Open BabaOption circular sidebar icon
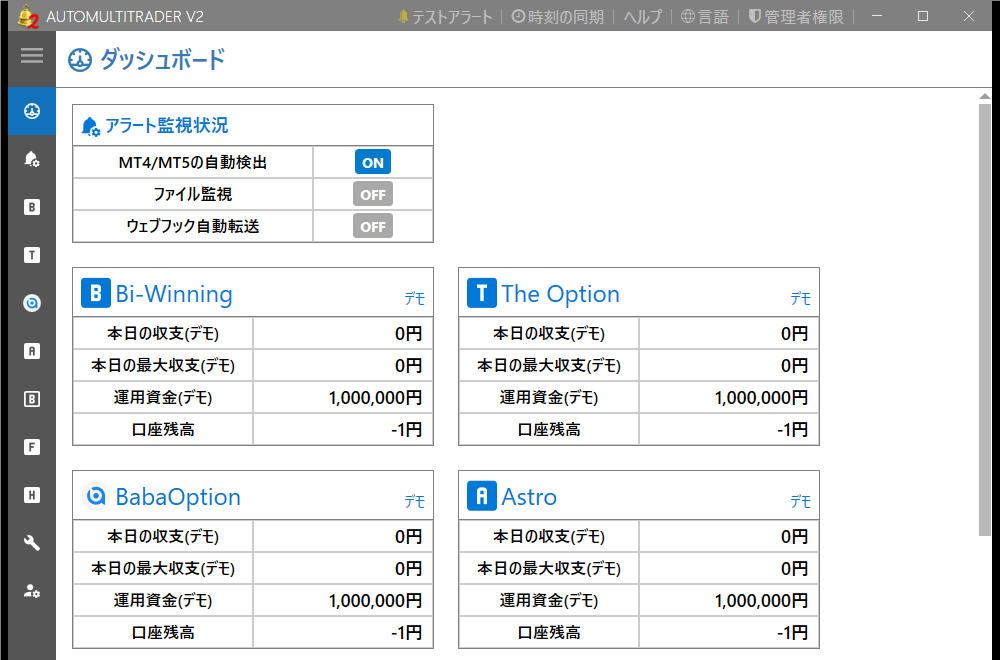Viewport: 1000px width, 660px height. [x=32, y=303]
